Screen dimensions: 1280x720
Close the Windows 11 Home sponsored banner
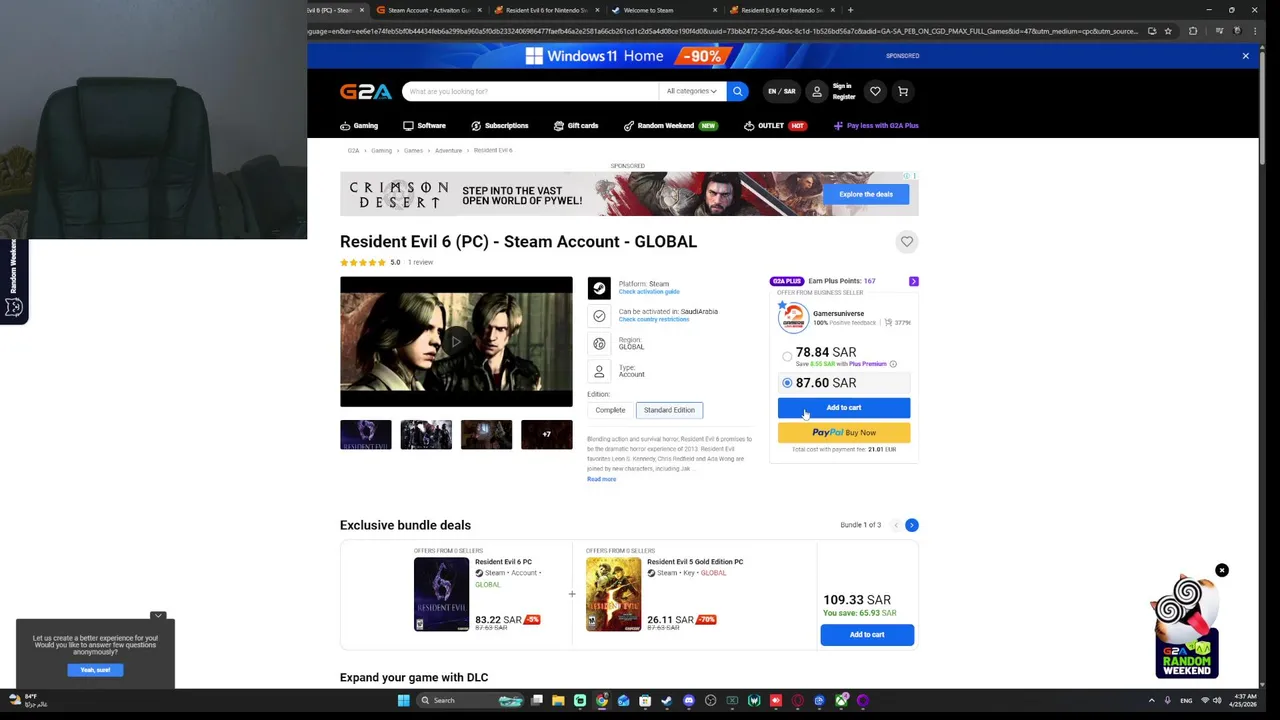1245,56
